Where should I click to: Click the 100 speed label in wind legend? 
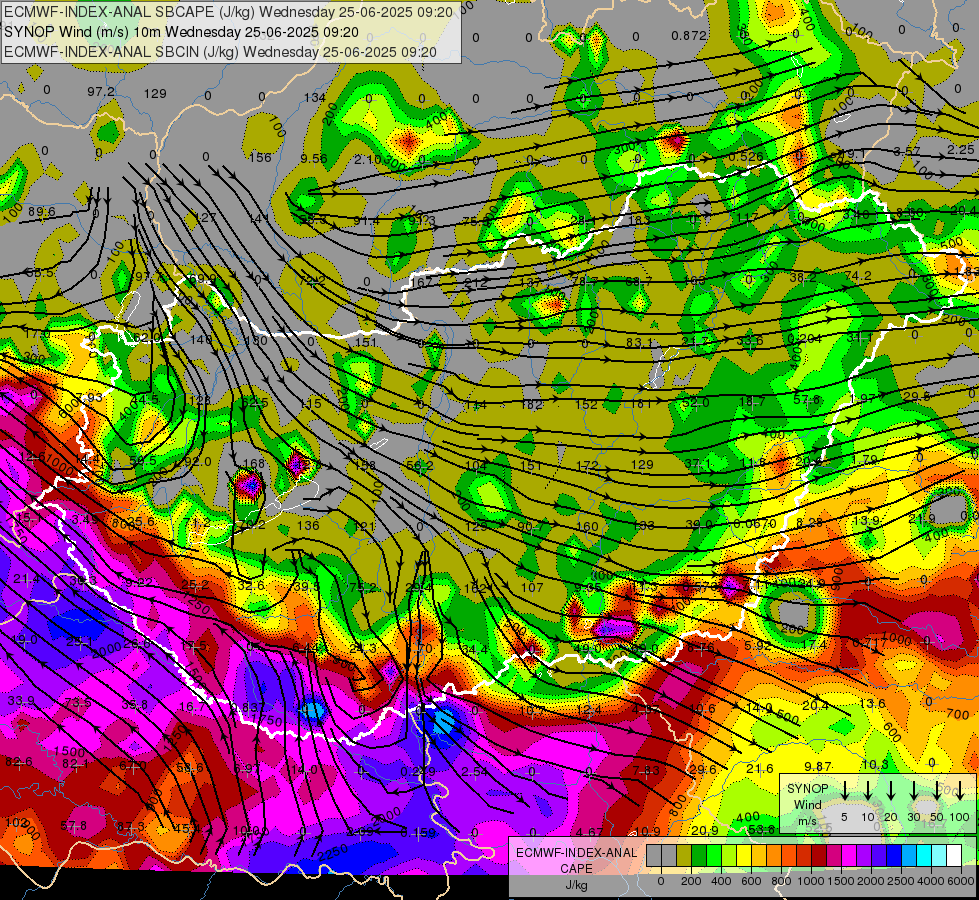click(x=960, y=817)
